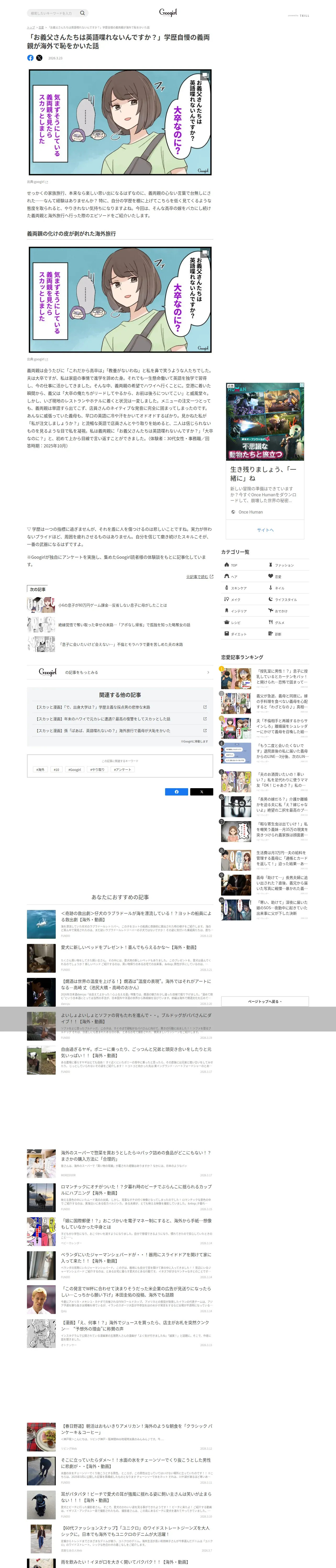This screenshot has width=336, height=1568.
Task: Click サイトへ button in the ad
Action: [x=265, y=529]
